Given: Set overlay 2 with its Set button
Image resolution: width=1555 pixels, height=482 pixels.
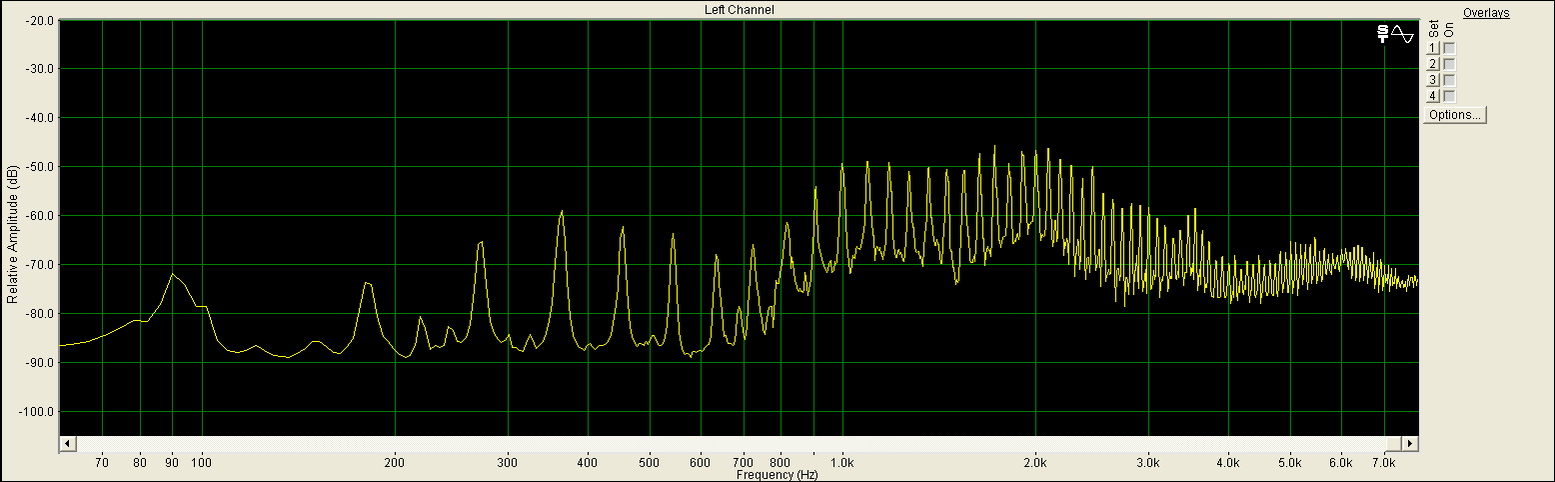Looking at the screenshot, I should pyautogui.click(x=1433, y=64).
